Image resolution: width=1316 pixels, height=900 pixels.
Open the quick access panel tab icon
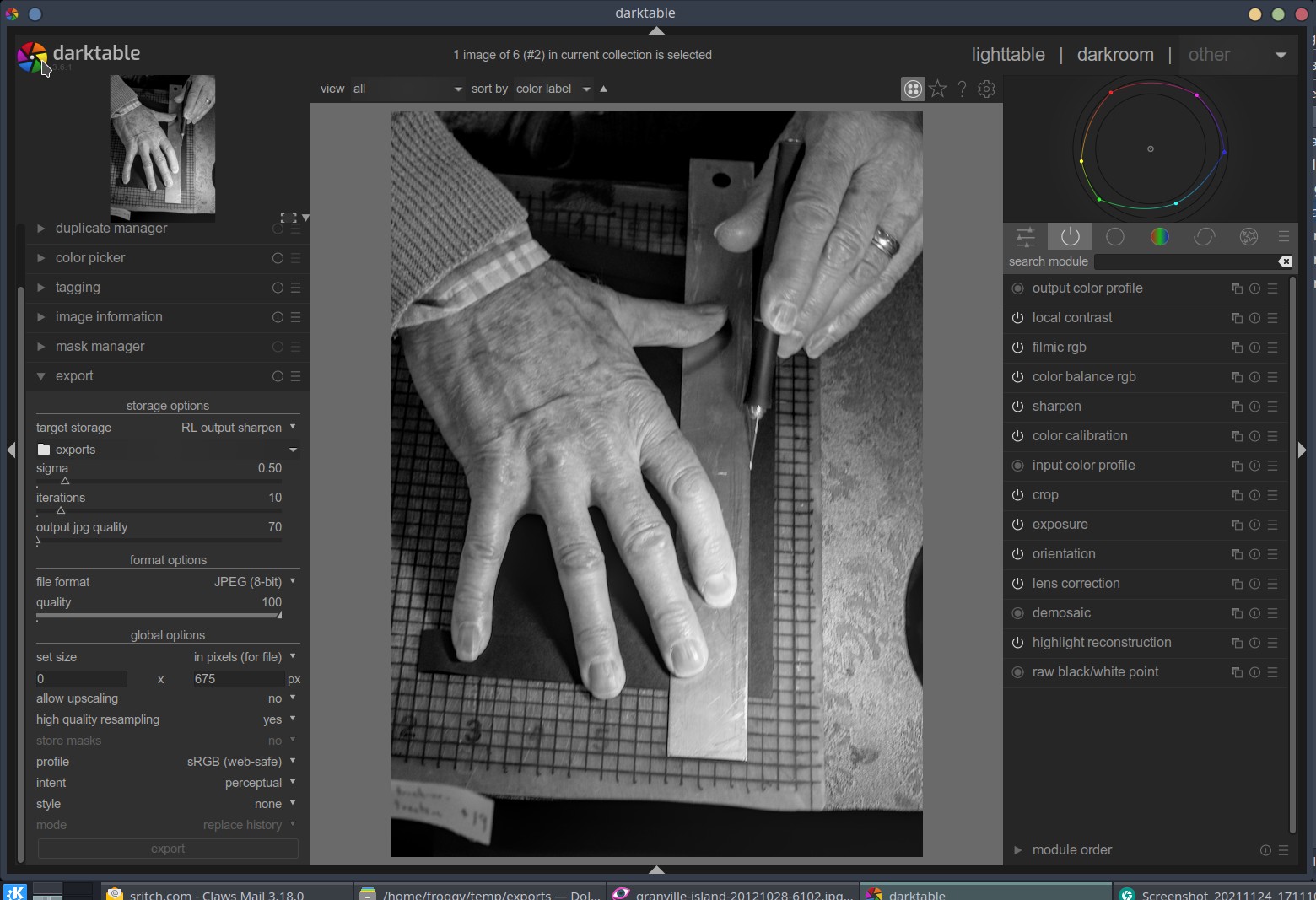tap(1026, 237)
